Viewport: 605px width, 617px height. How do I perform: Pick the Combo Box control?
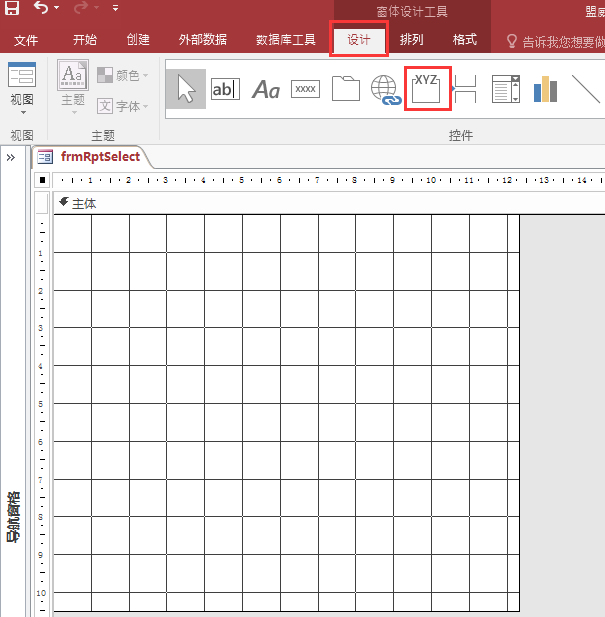click(506, 89)
